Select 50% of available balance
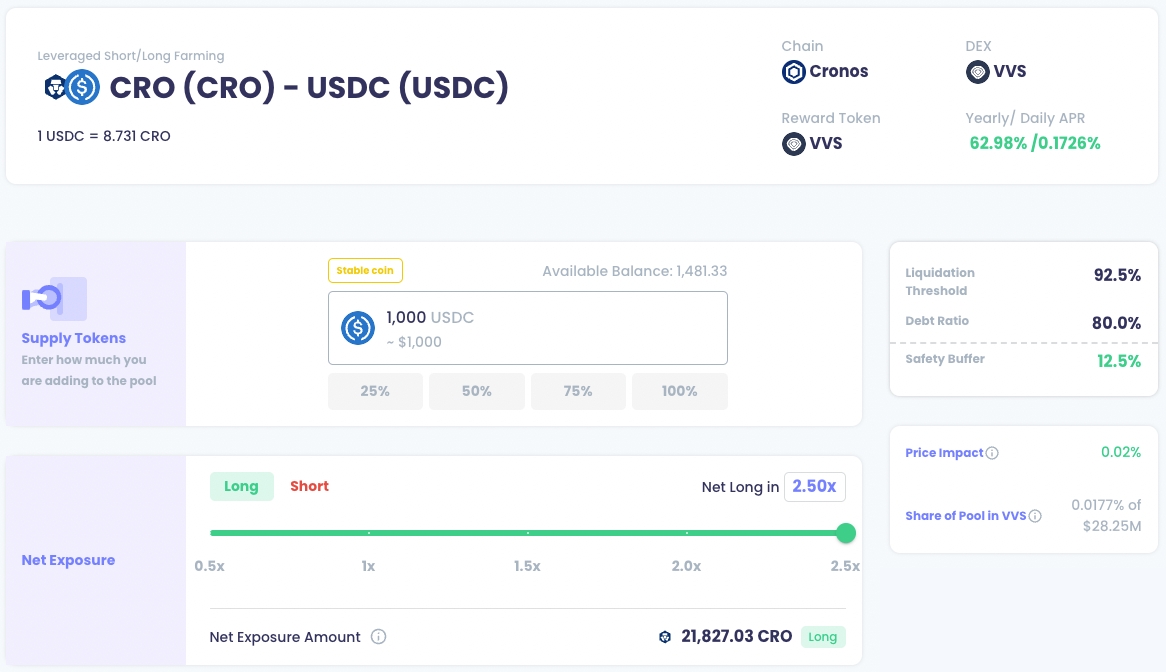Viewport: 1166px width, 672px height. pyautogui.click(x=477, y=391)
